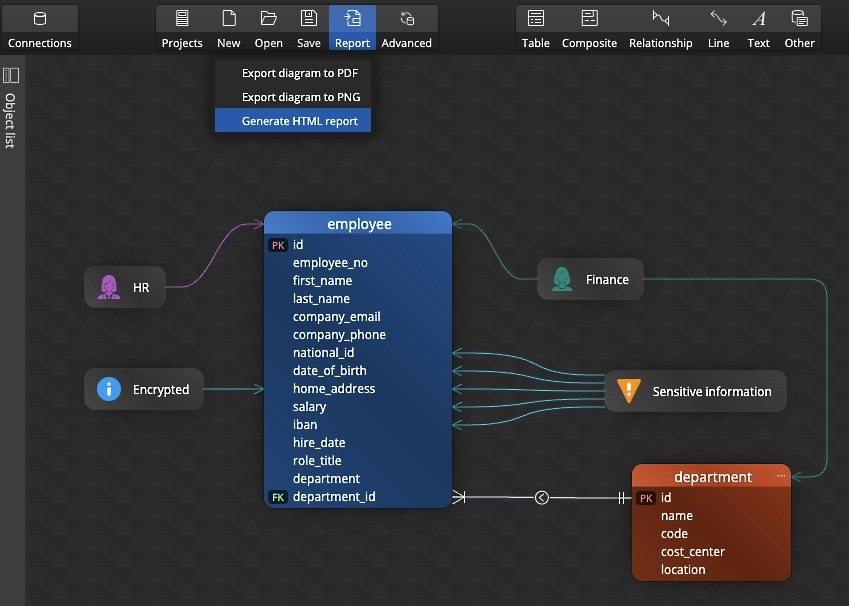Click the Report toolbar button
This screenshot has height=606, width=849.
click(x=352, y=28)
